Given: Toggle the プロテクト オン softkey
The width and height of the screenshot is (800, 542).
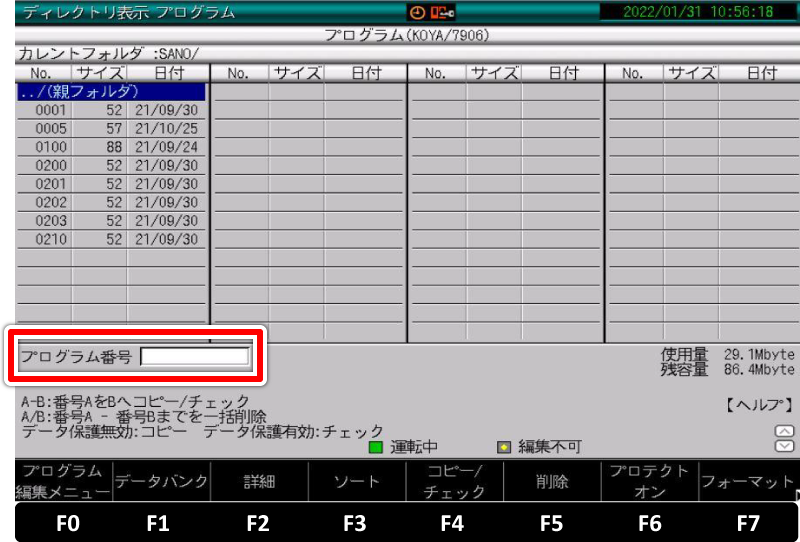Looking at the screenshot, I should coord(649,481).
